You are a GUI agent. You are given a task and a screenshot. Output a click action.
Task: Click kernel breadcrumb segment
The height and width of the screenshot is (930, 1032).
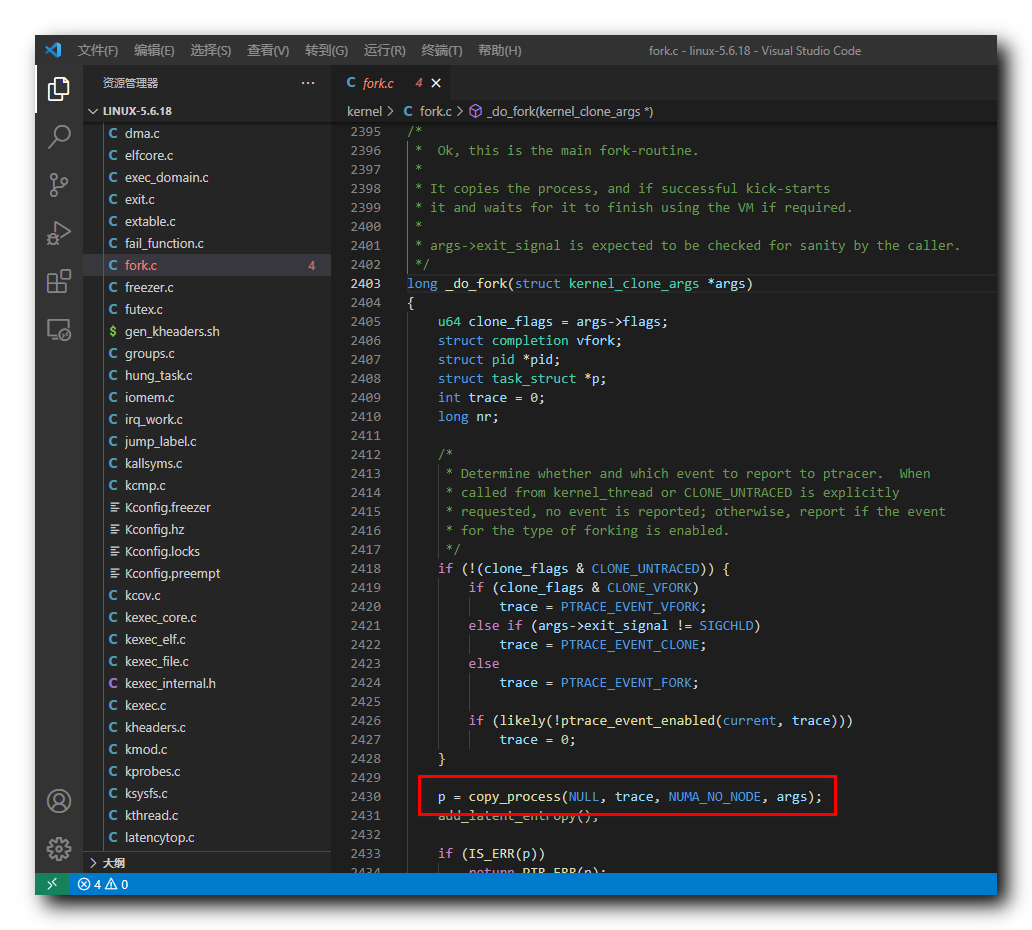coord(364,112)
